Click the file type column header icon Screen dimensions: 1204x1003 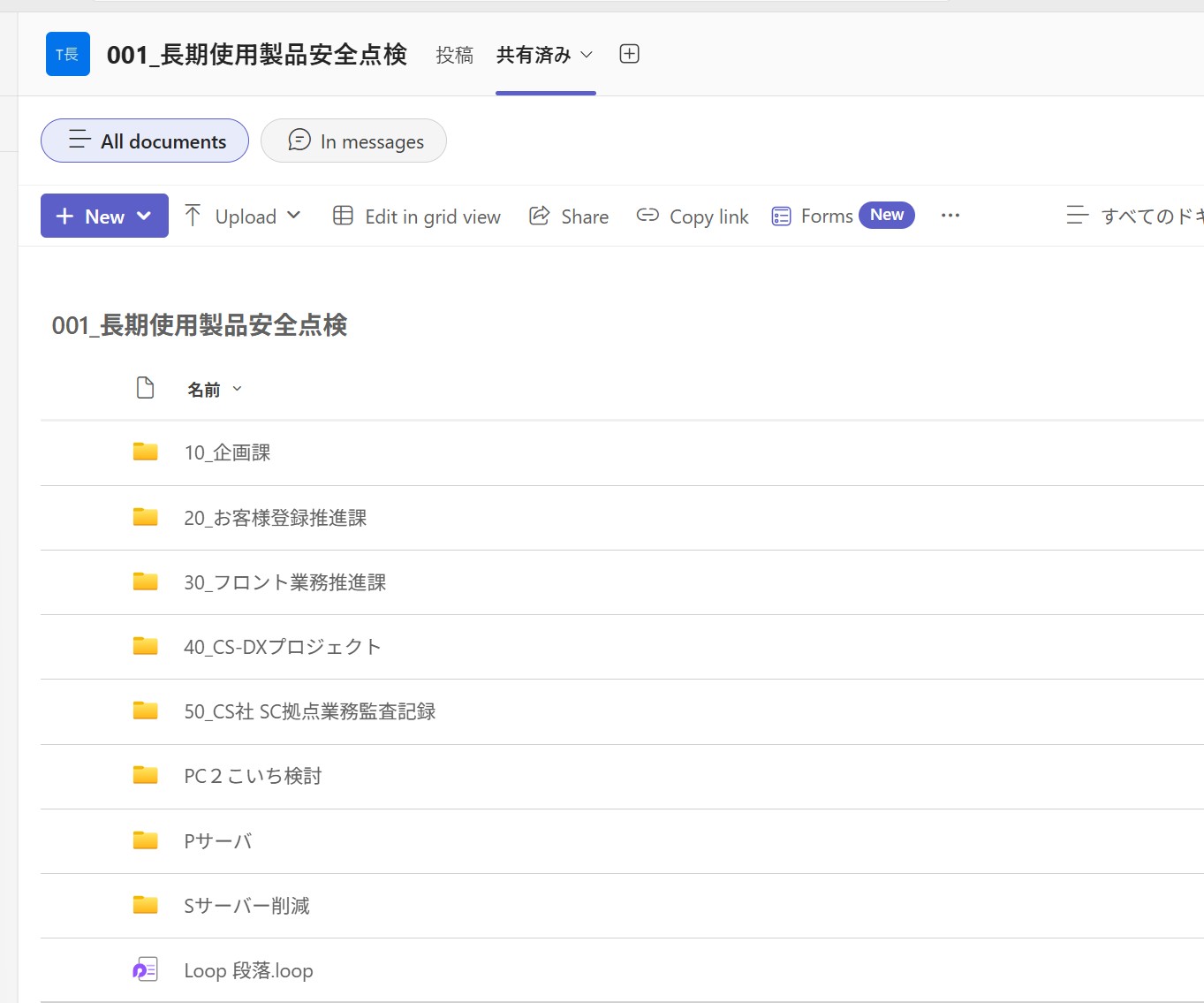[x=145, y=388]
